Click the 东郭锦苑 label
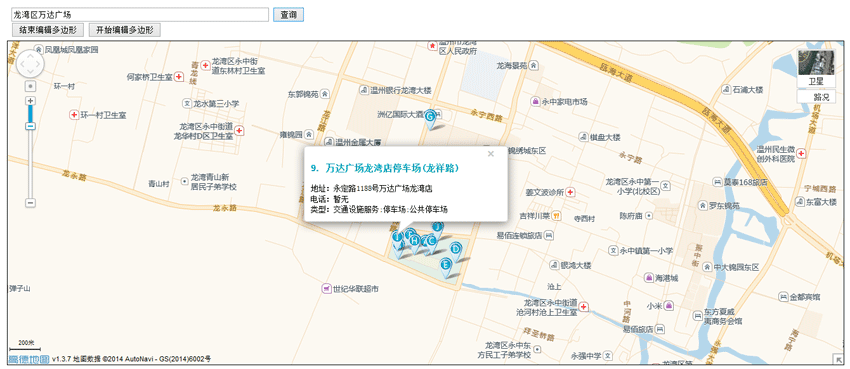This screenshot has height=369, width=850. 303,94
